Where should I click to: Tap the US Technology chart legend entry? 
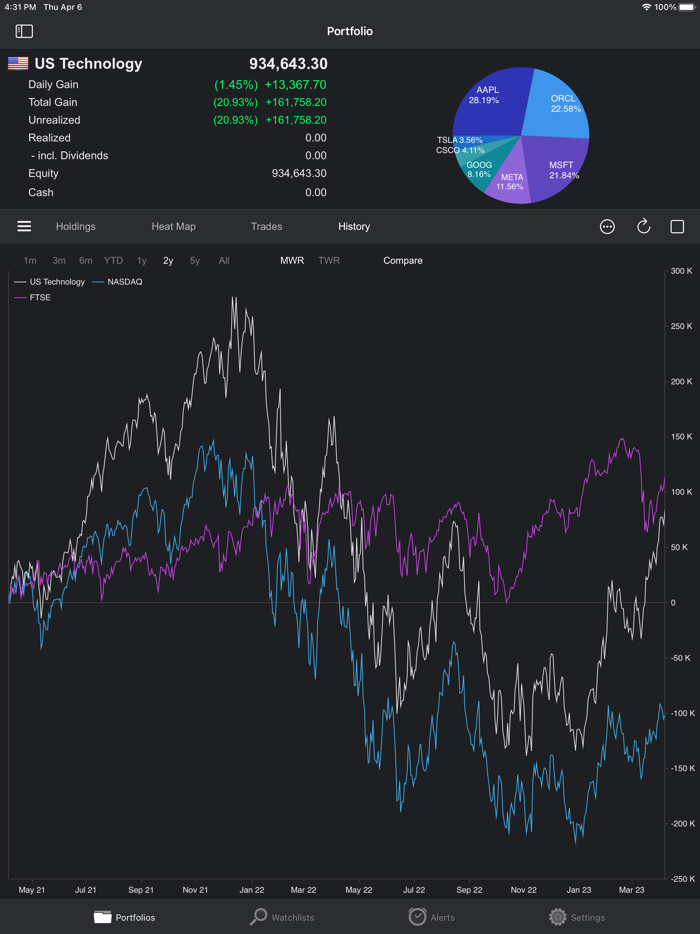tap(49, 282)
